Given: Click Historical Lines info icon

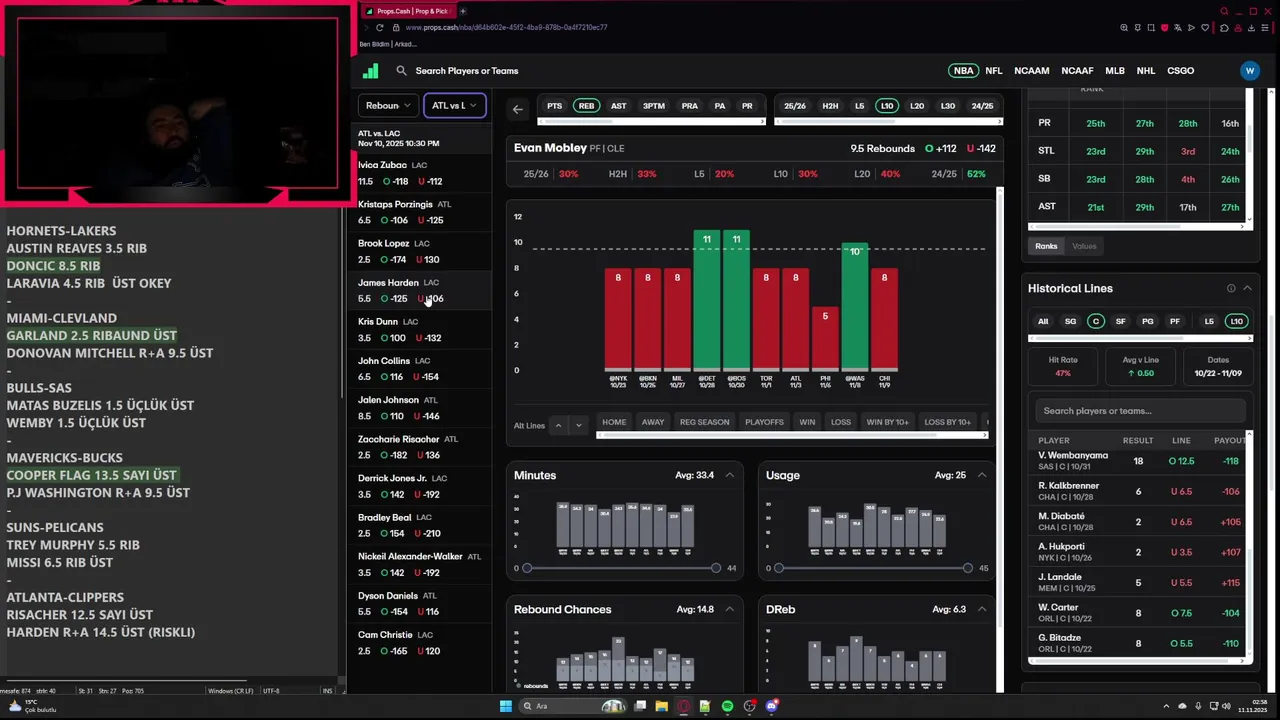Looking at the screenshot, I should (x=1231, y=288).
